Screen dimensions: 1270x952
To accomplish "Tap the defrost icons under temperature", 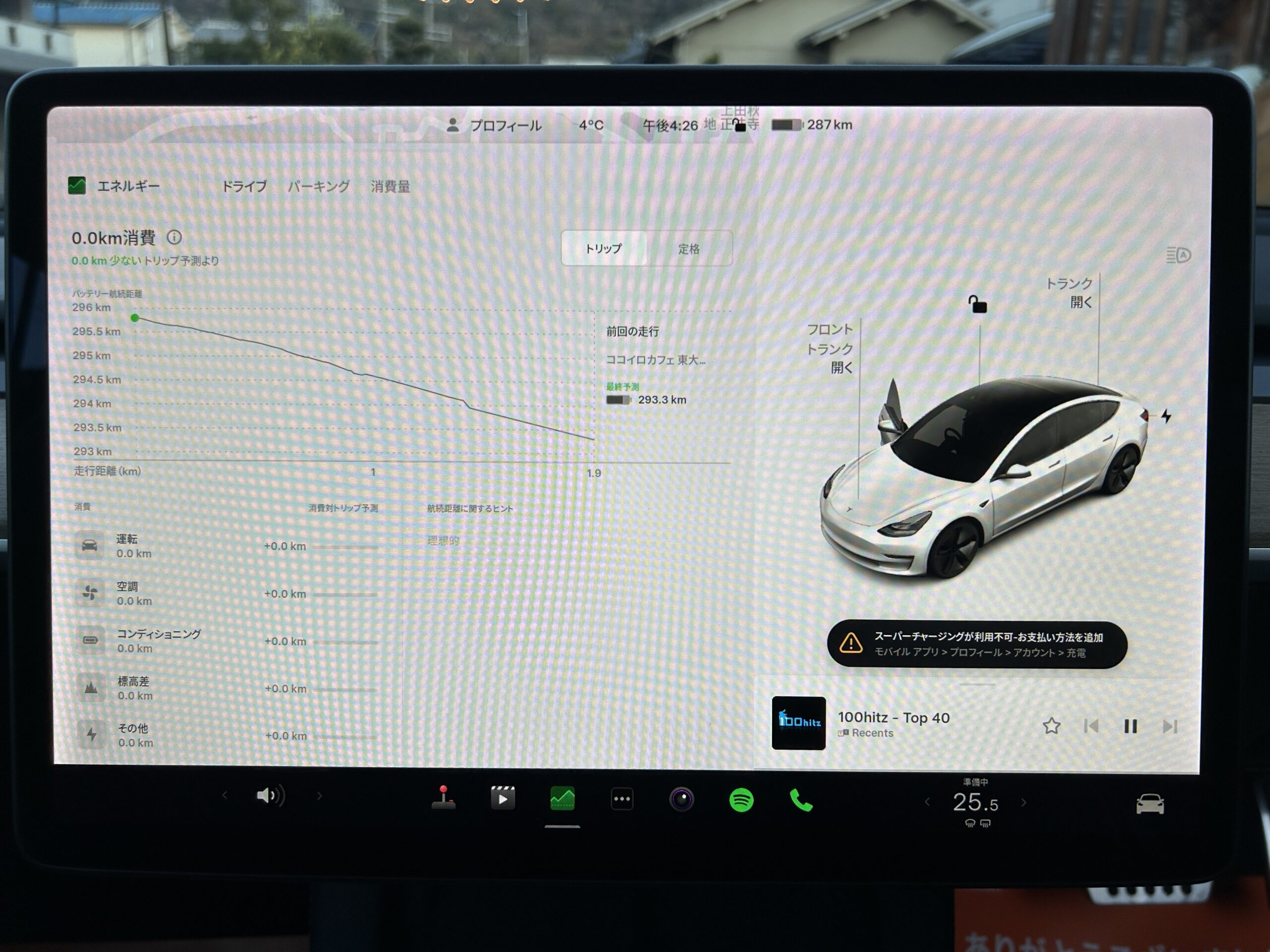I will click(x=978, y=824).
